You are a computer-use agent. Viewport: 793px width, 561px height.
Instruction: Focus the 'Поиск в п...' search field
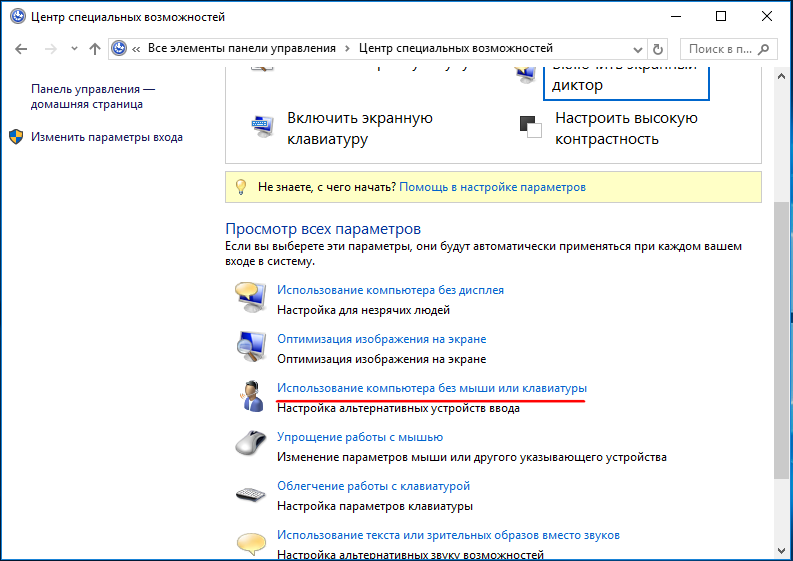pyautogui.click(x=729, y=49)
